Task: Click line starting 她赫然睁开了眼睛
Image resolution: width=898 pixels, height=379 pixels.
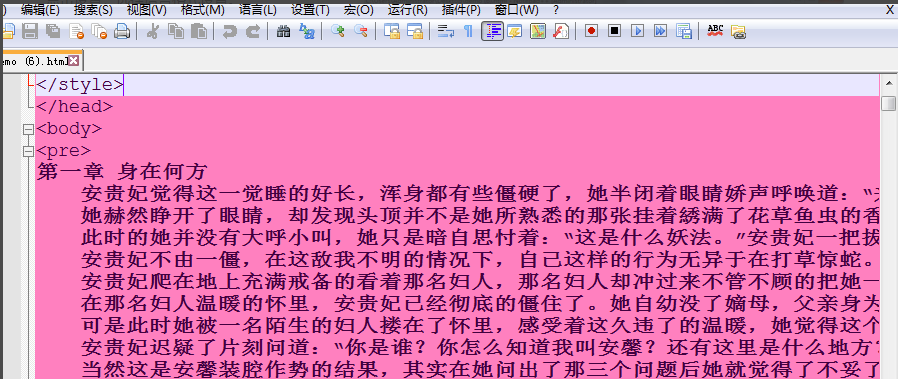Action: point(480,216)
